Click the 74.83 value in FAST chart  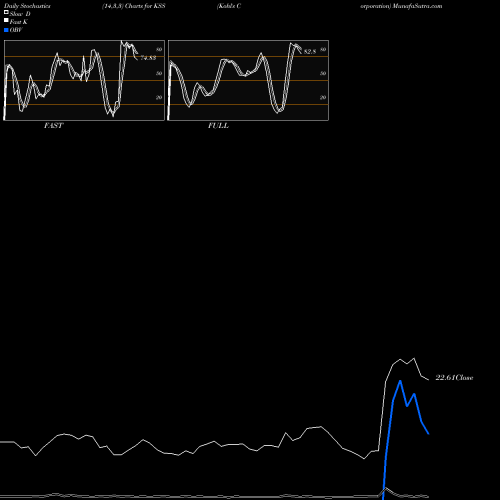pos(148,58)
